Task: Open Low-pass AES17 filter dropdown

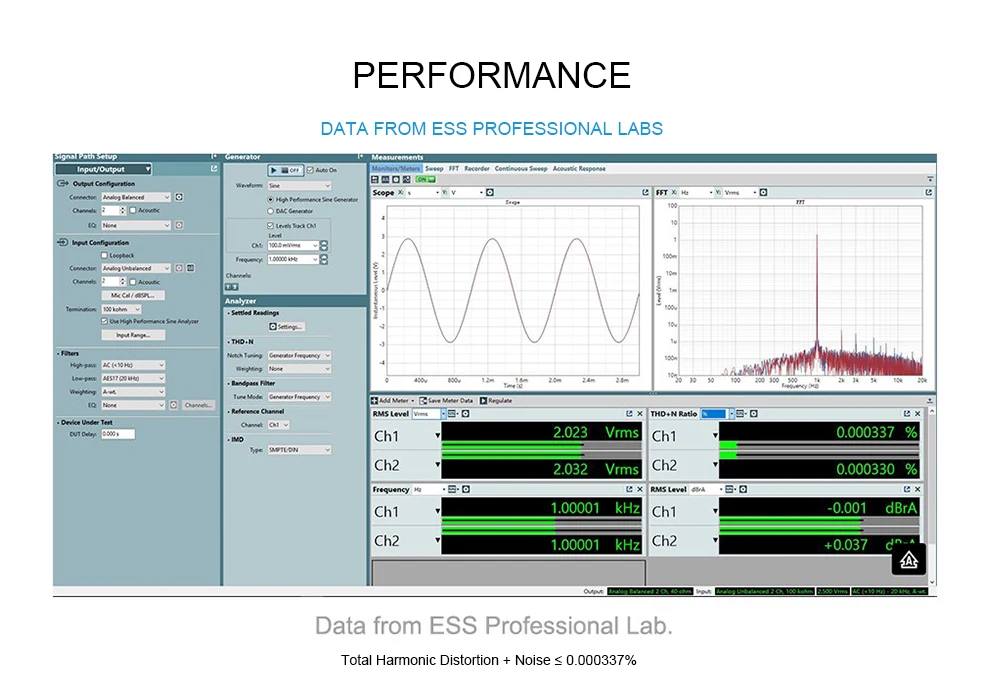Action: [x=133, y=379]
